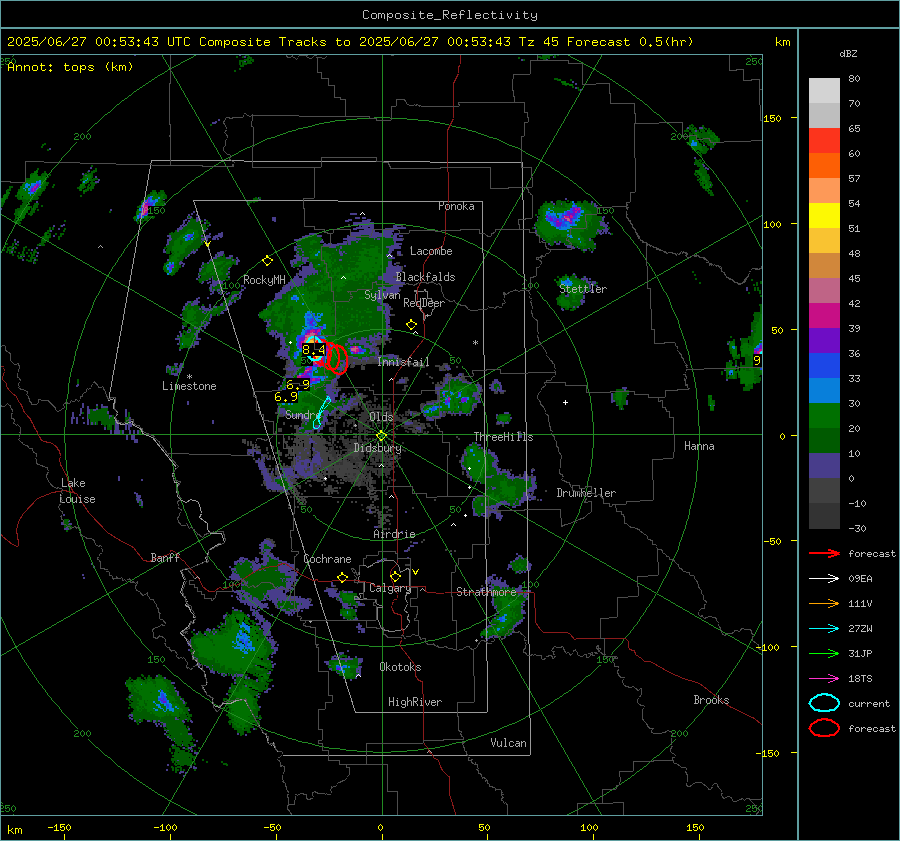
Task: Click the Blackfalds city label
Action: [x=425, y=277]
